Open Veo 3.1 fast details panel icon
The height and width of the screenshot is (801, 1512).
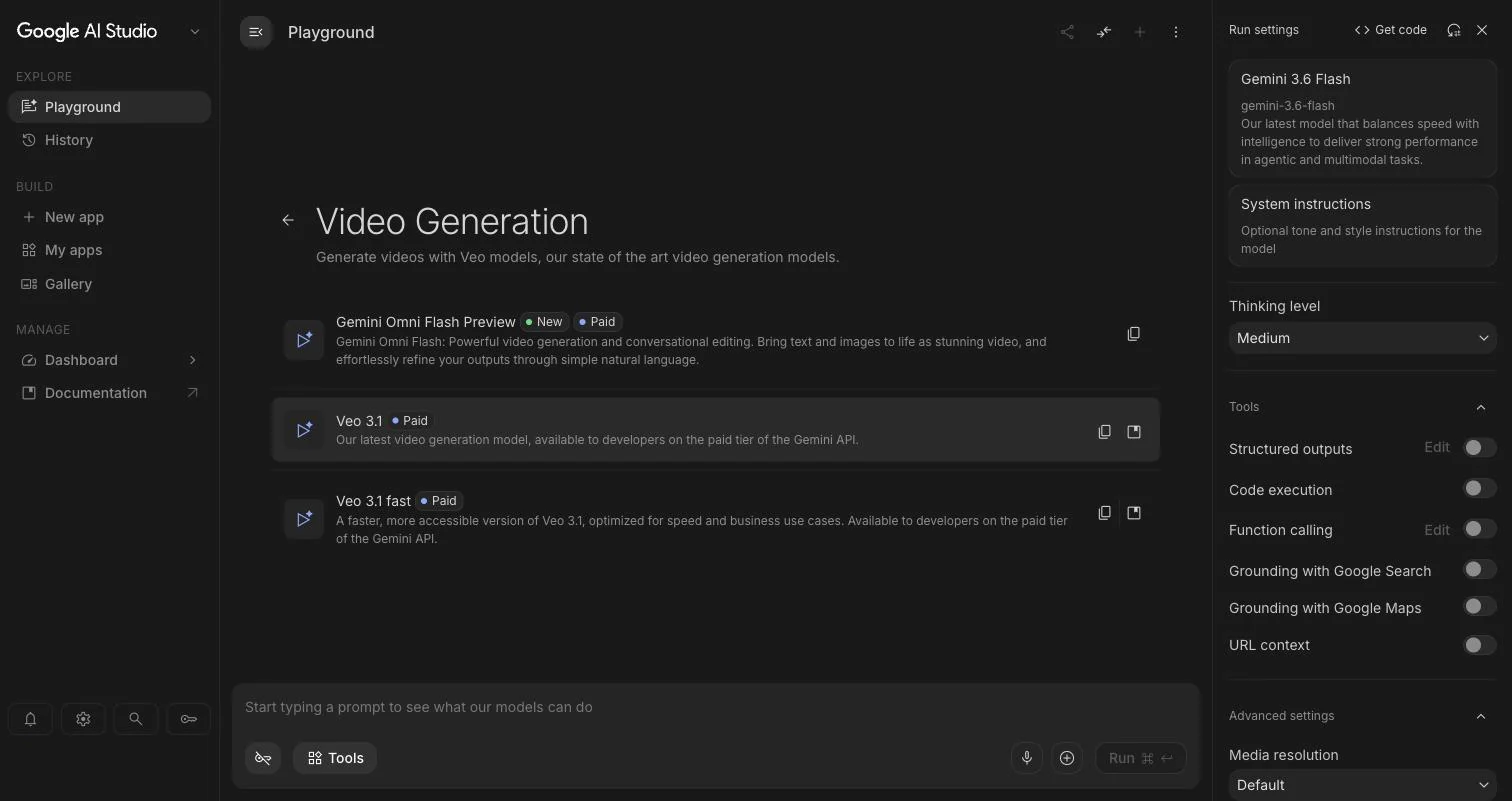(1134, 513)
